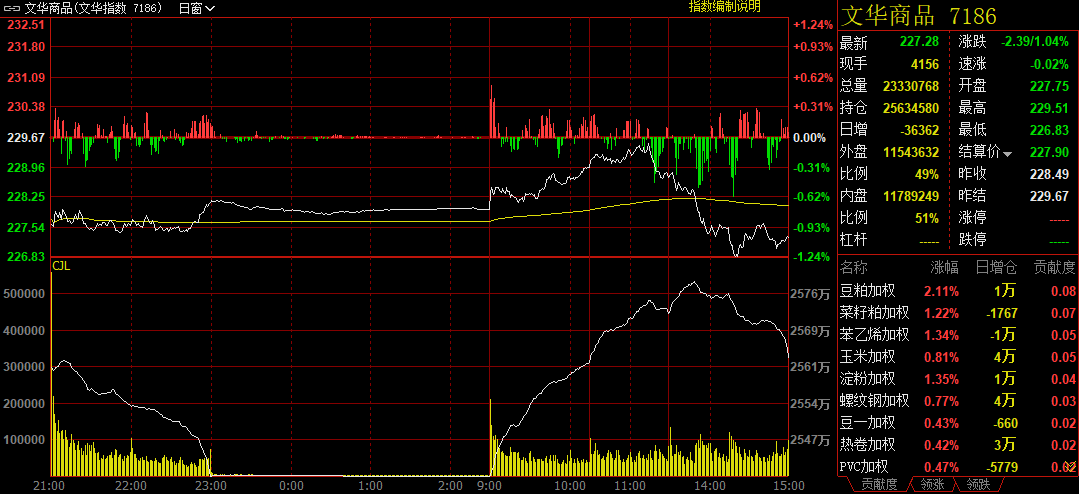This screenshot has width=1079, height=494.
Task: Click the 23:00 marker on time axis
Action: click(x=210, y=485)
